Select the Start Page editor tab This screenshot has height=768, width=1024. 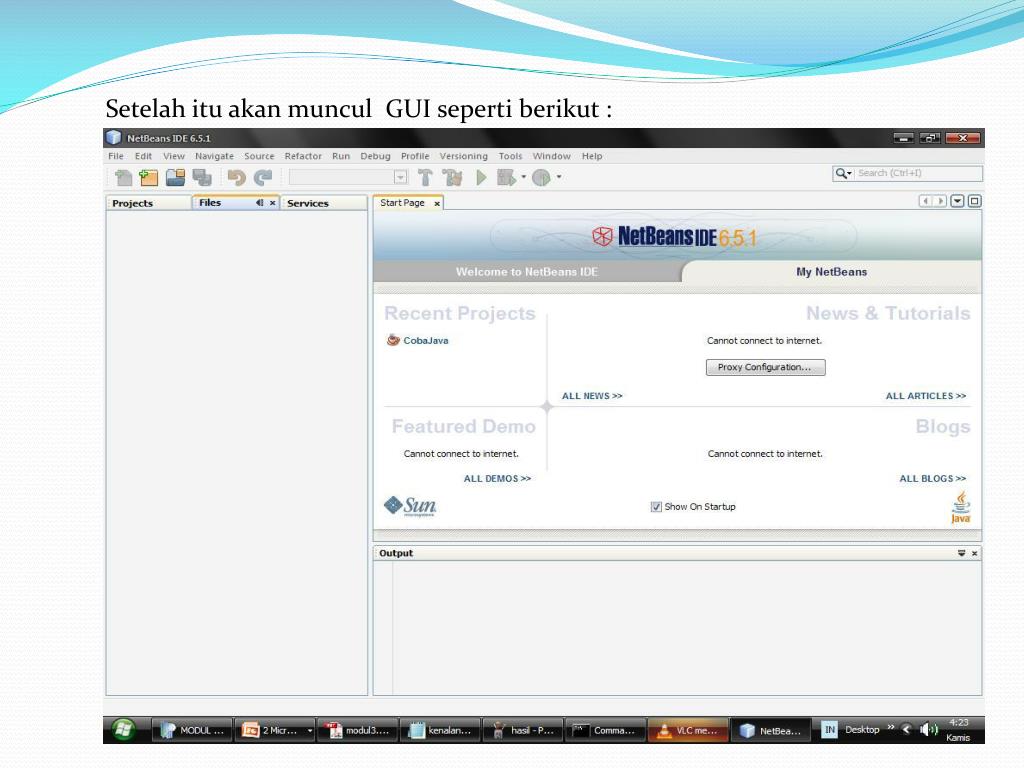[x=402, y=202]
